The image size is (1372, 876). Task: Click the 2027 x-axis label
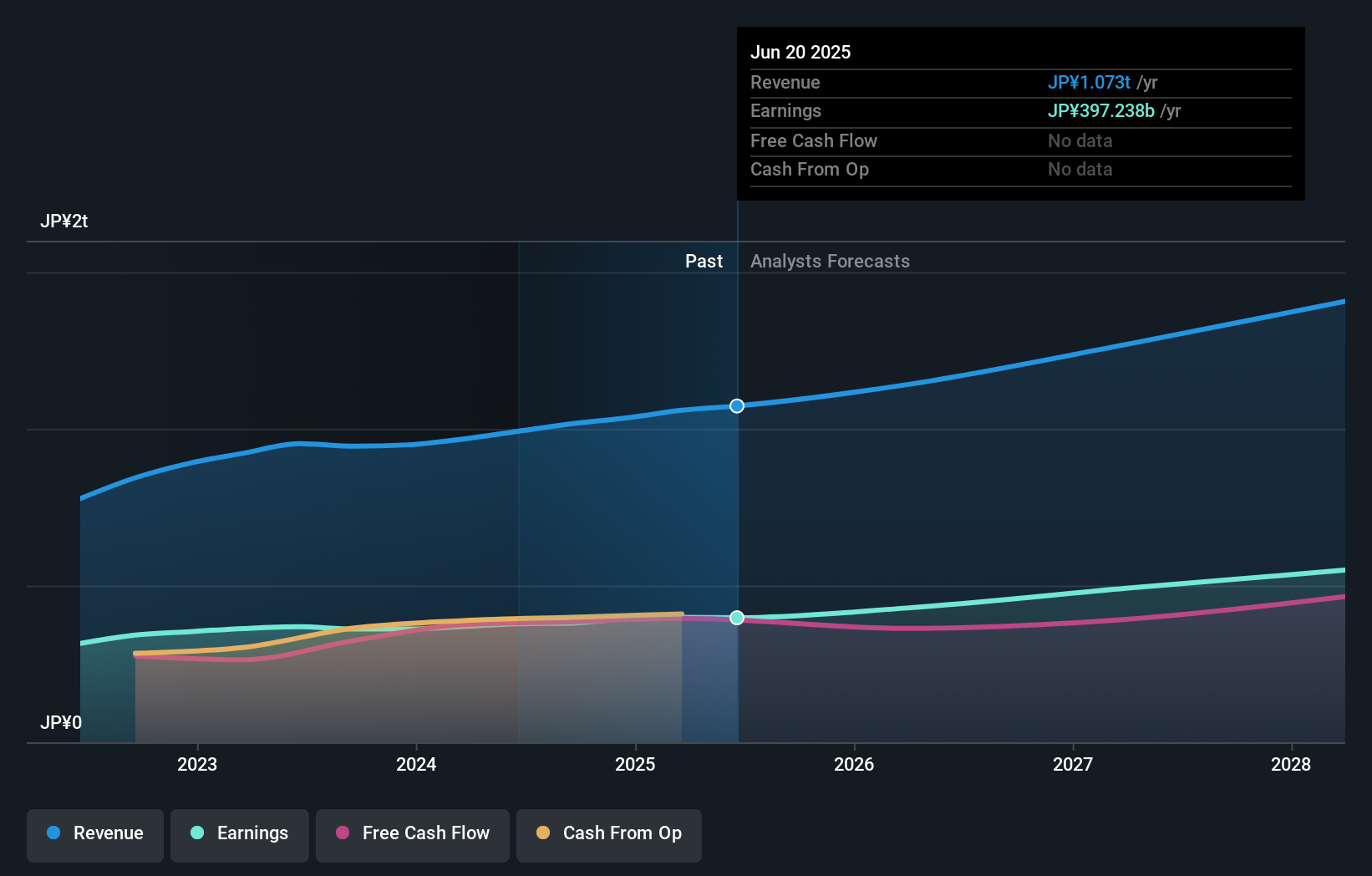tap(1073, 764)
